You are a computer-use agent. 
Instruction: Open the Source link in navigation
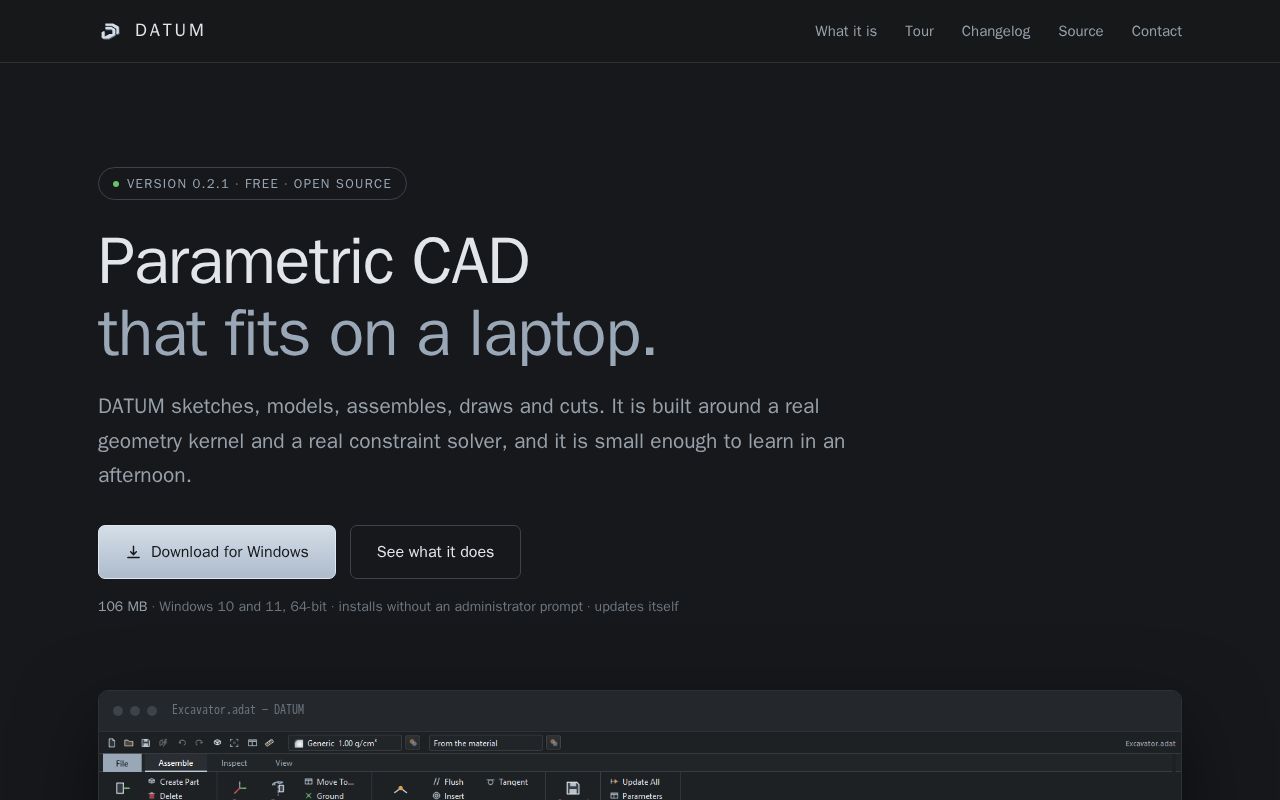click(x=1081, y=31)
